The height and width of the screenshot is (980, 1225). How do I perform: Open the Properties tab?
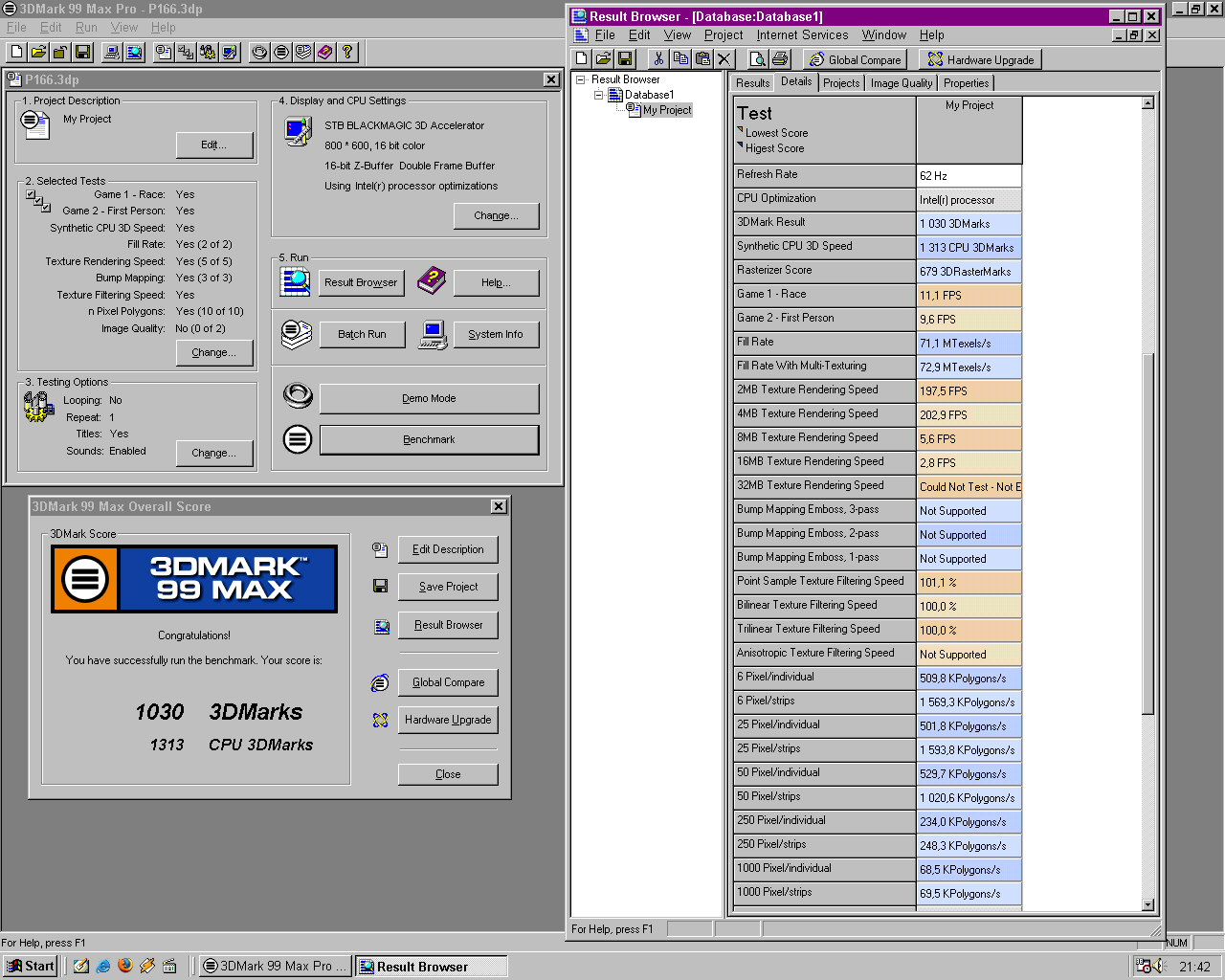pos(967,83)
